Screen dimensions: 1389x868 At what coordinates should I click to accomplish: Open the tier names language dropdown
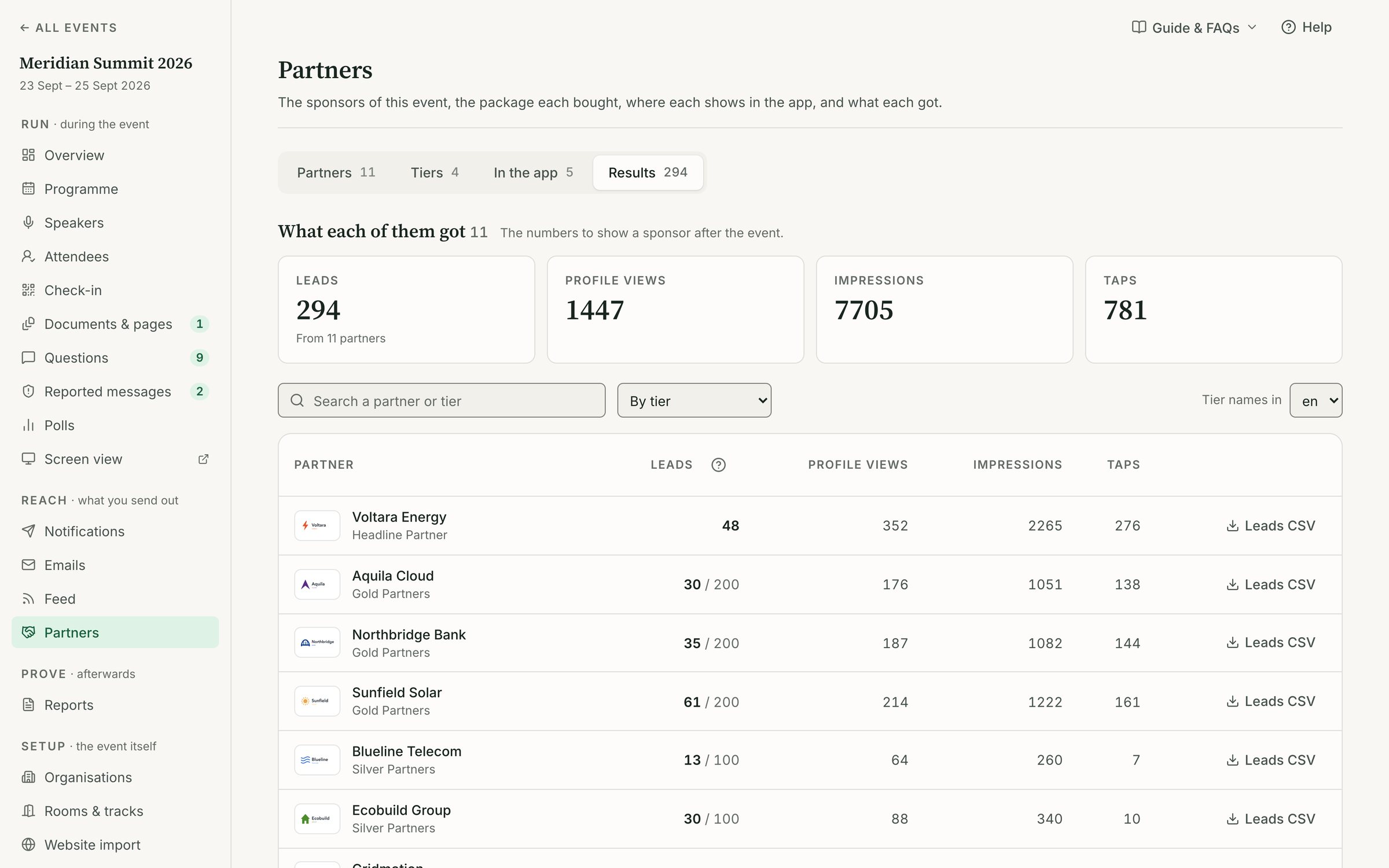click(1315, 400)
